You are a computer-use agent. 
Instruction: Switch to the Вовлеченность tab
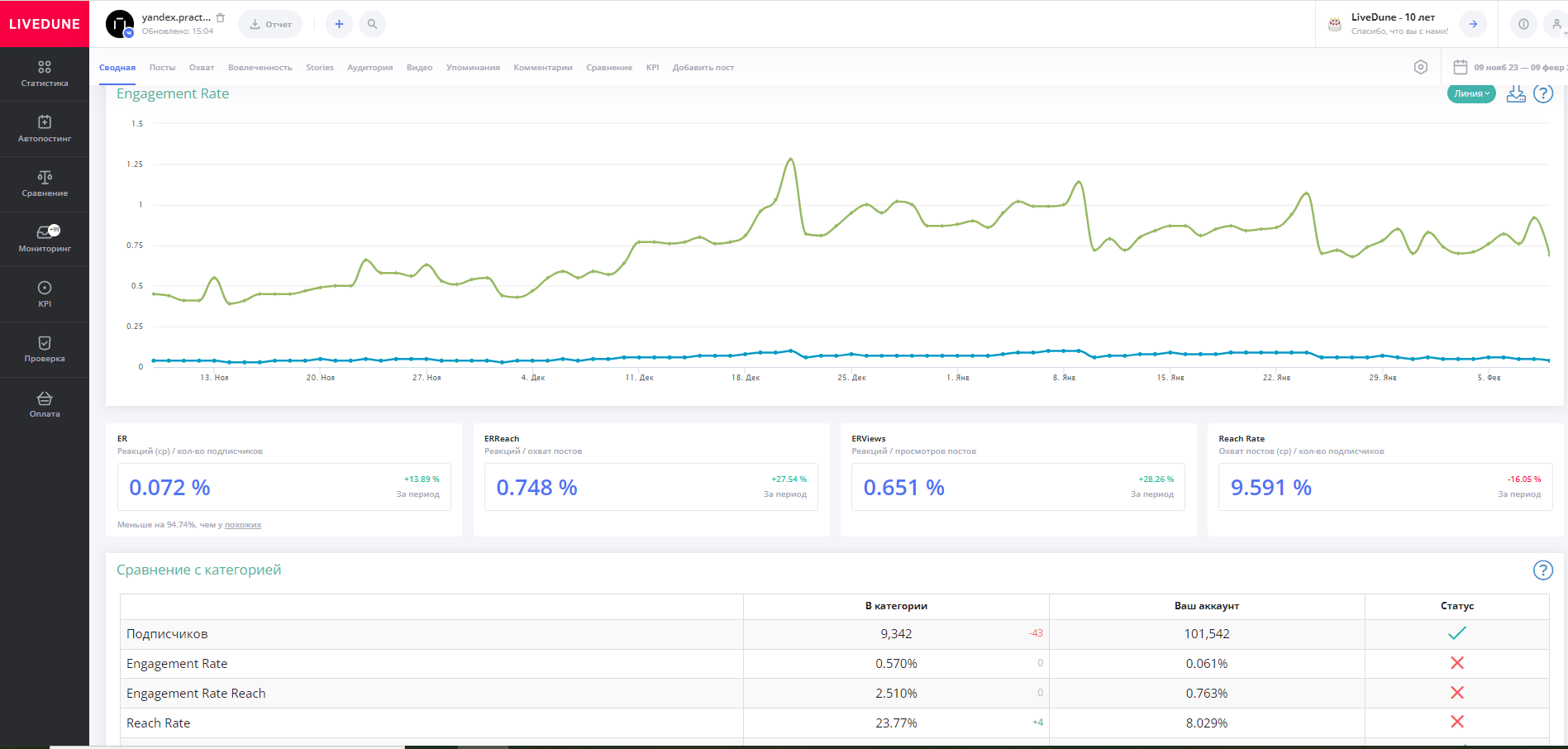click(260, 68)
